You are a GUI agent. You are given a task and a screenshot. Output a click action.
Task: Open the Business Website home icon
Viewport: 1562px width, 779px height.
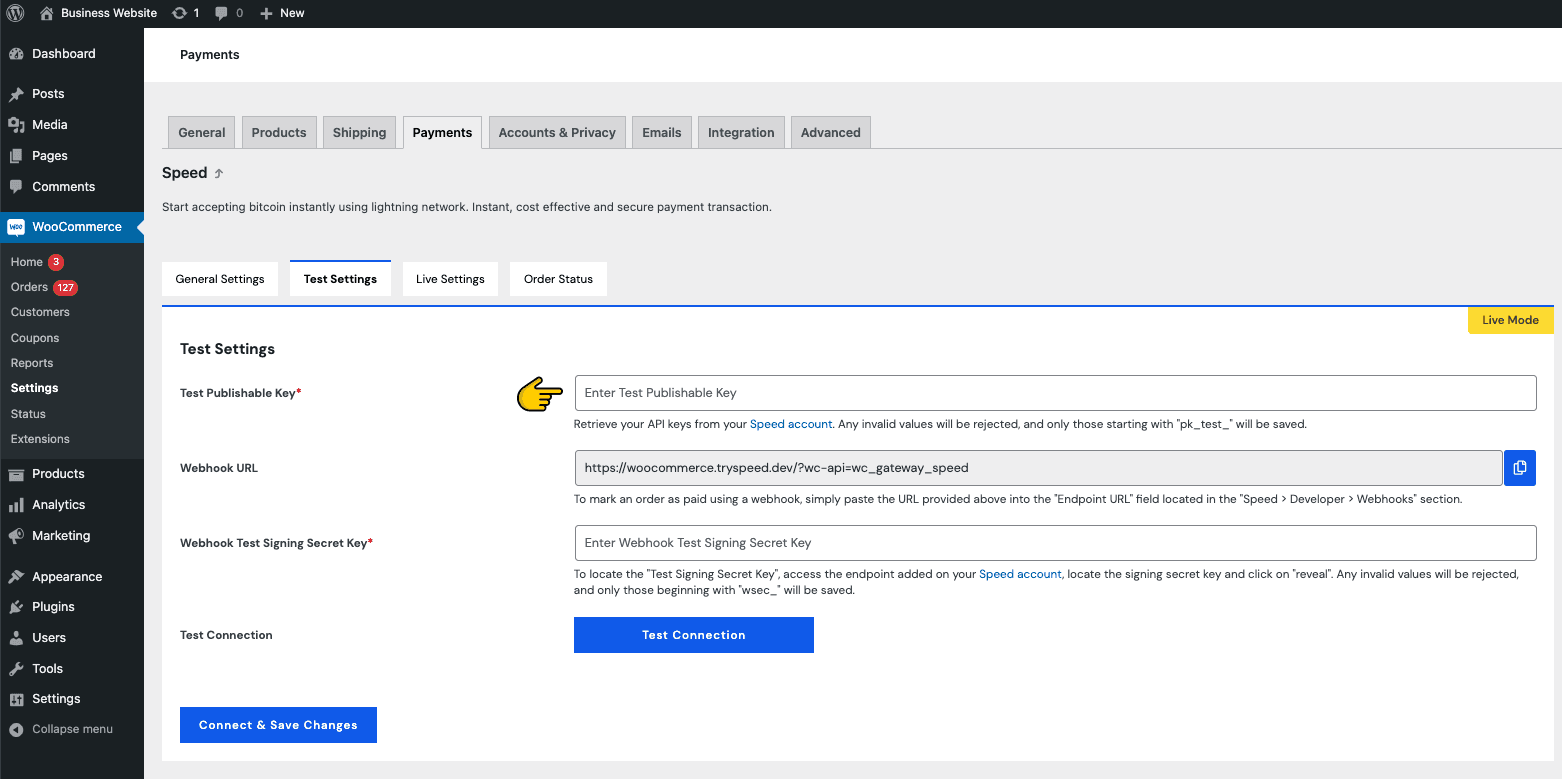[46, 13]
